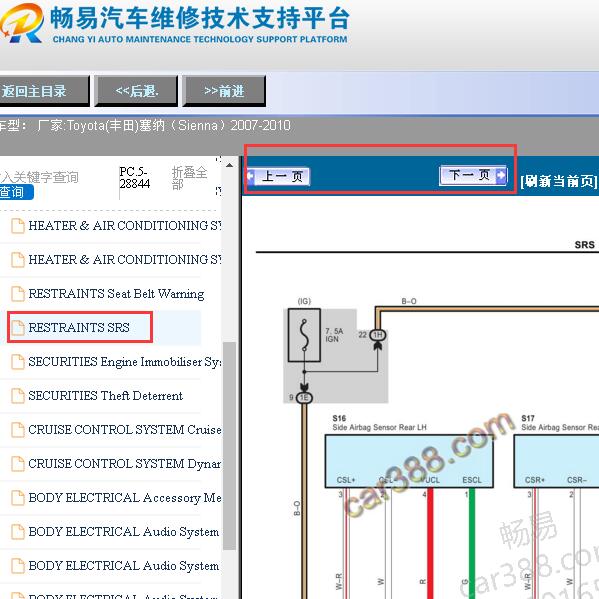Click the 折叠全部 collapse all link
The height and width of the screenshot is (599, 599).
[189, 178]
